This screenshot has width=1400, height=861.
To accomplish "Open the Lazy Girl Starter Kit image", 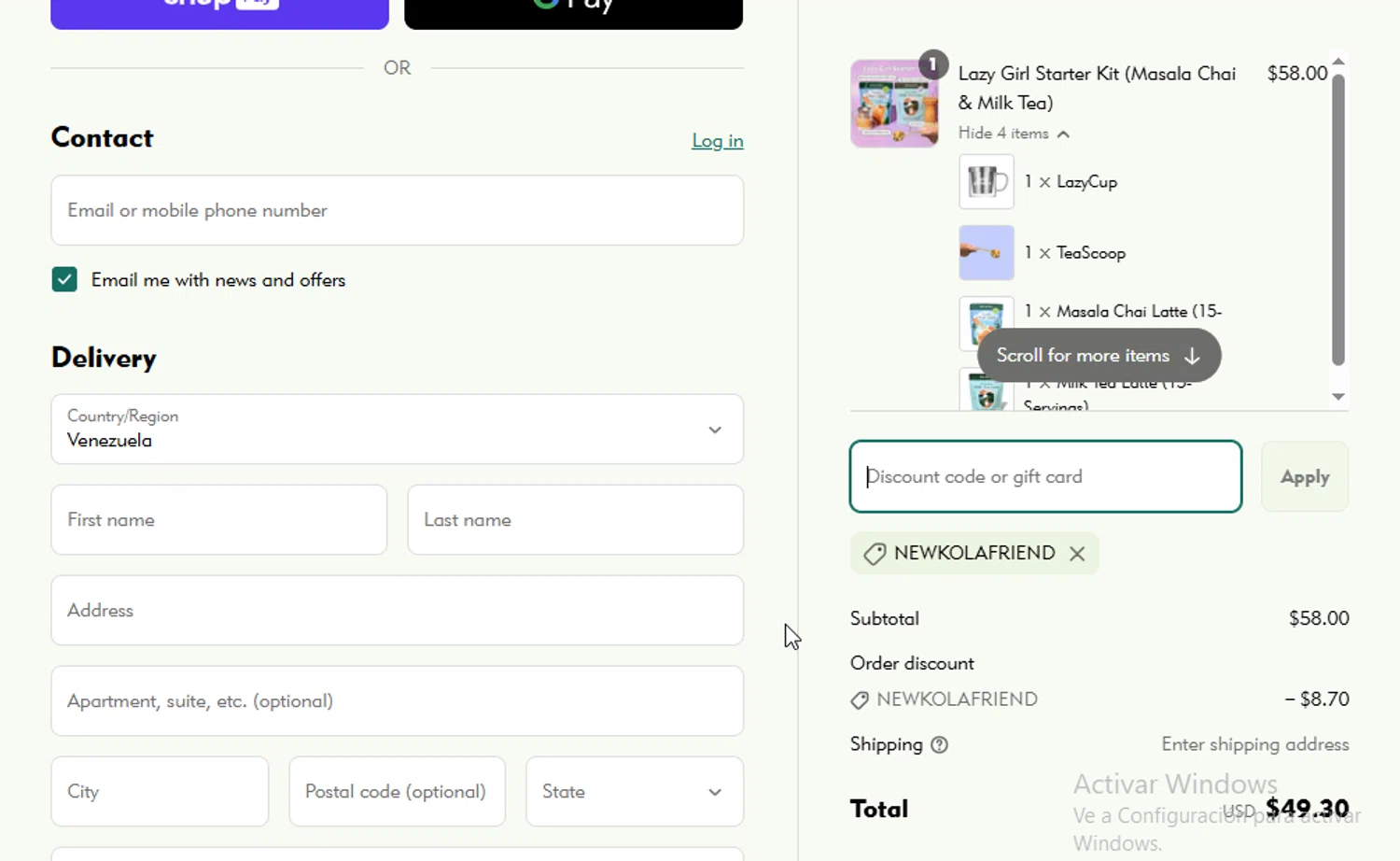I will [894, 104].
